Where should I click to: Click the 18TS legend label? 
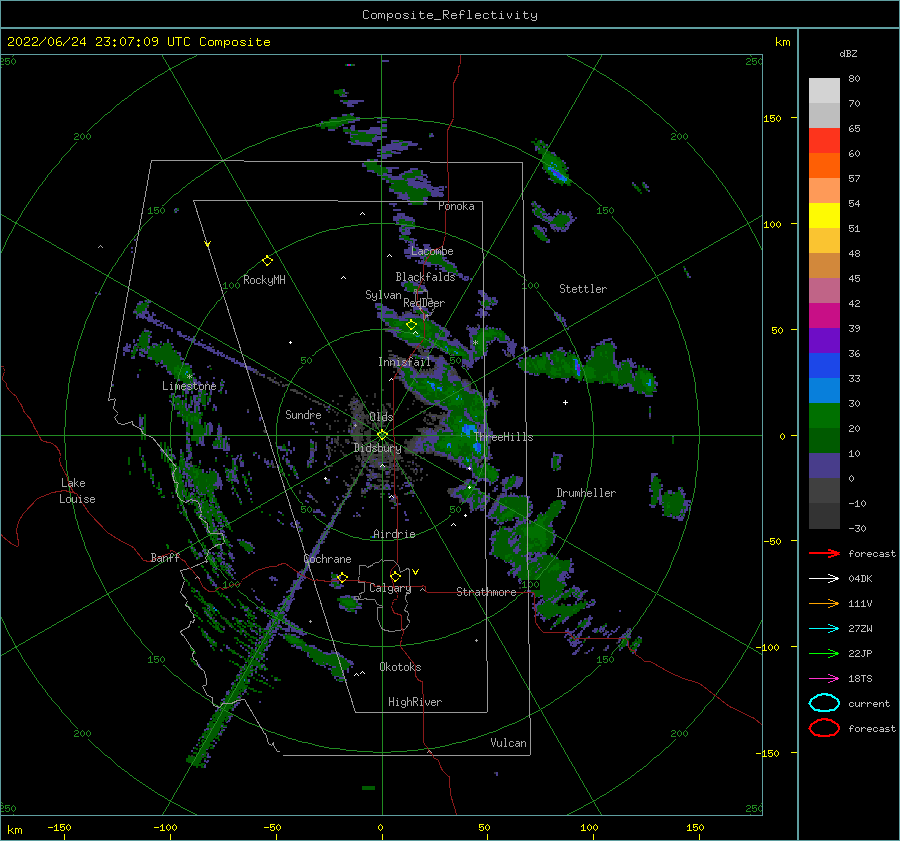860,679
